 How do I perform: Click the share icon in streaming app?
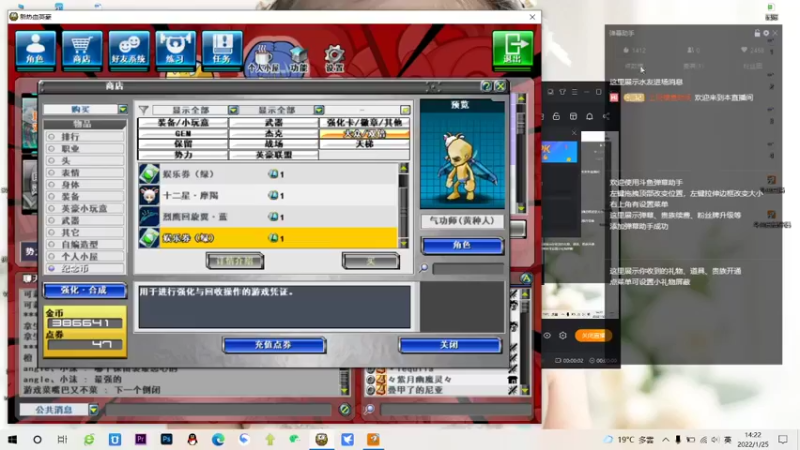[606, 116]
